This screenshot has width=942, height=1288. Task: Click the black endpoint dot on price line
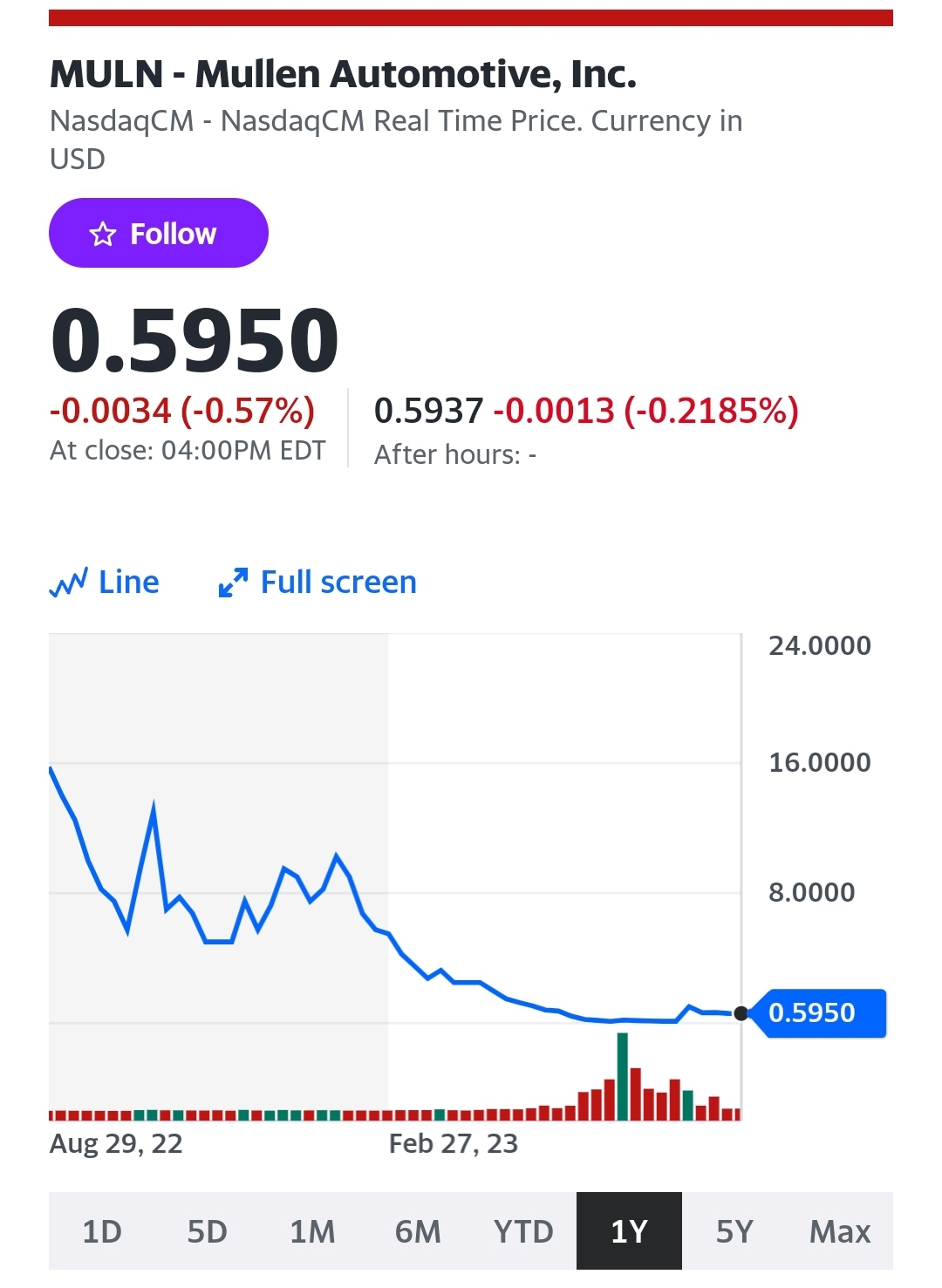point(741,1013)
